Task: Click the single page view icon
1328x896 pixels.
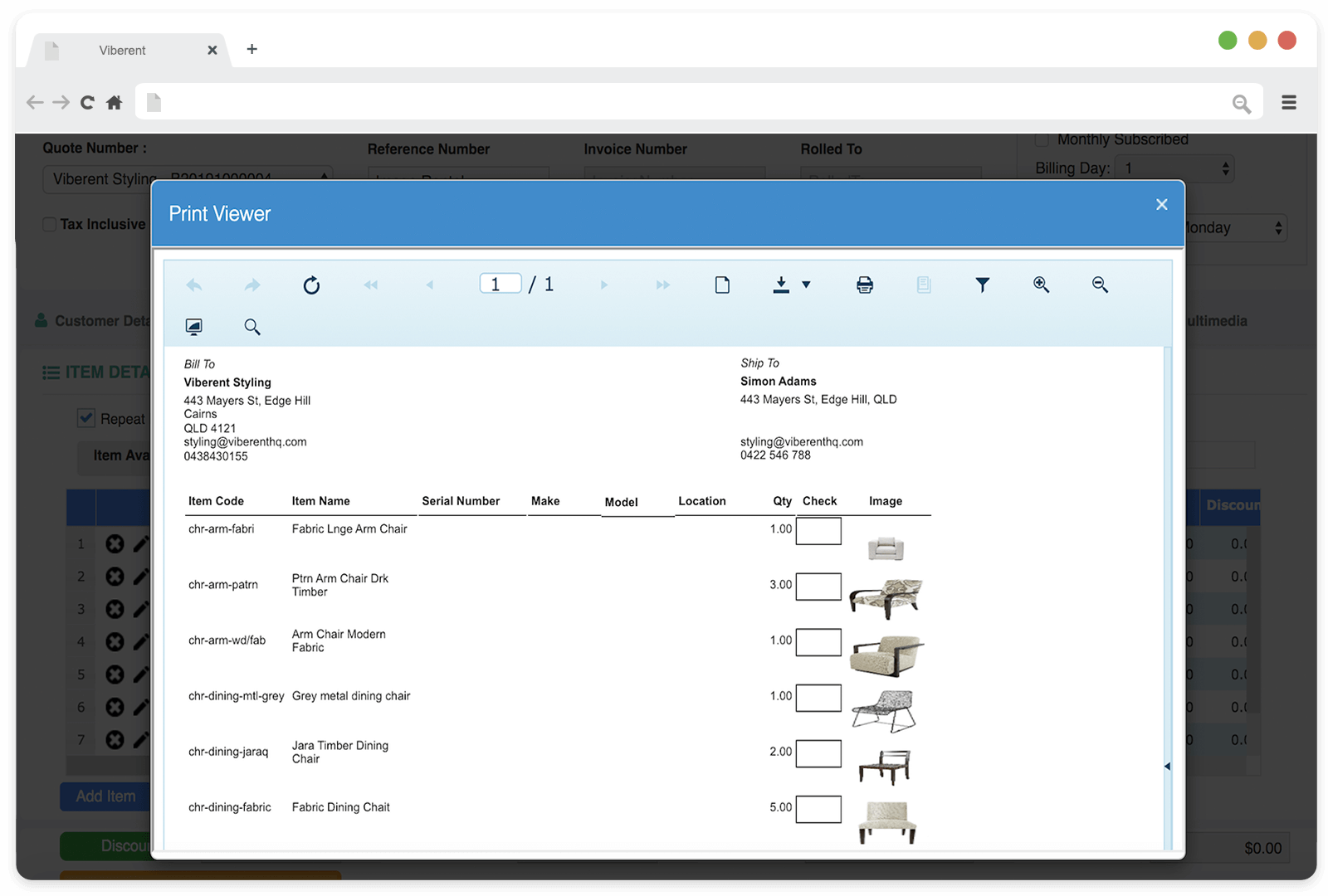Action: pos(722,285)
